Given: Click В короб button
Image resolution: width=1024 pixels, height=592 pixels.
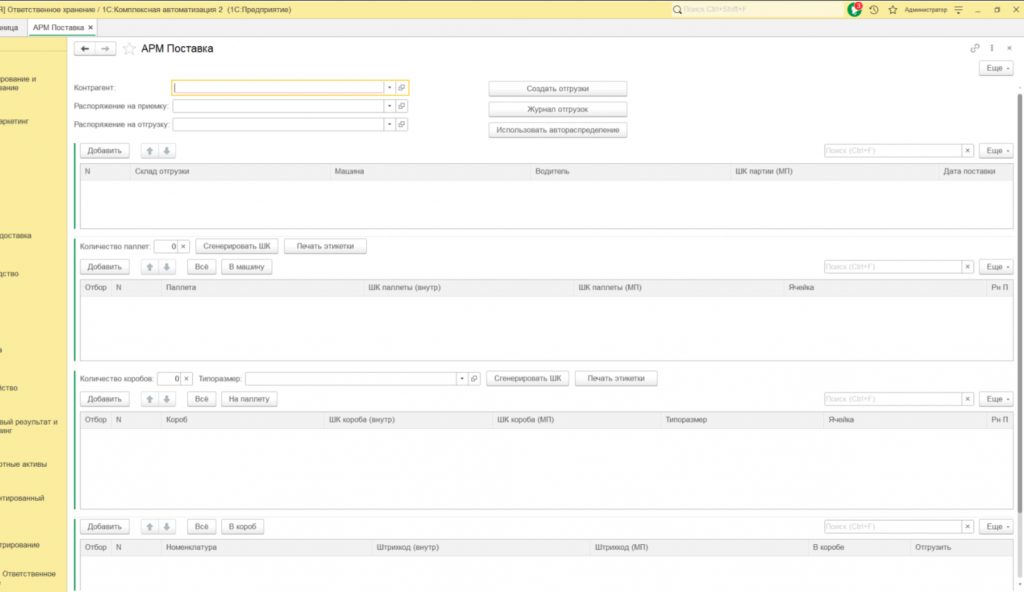Looking at the screenshot, I should tap(242, 527).
